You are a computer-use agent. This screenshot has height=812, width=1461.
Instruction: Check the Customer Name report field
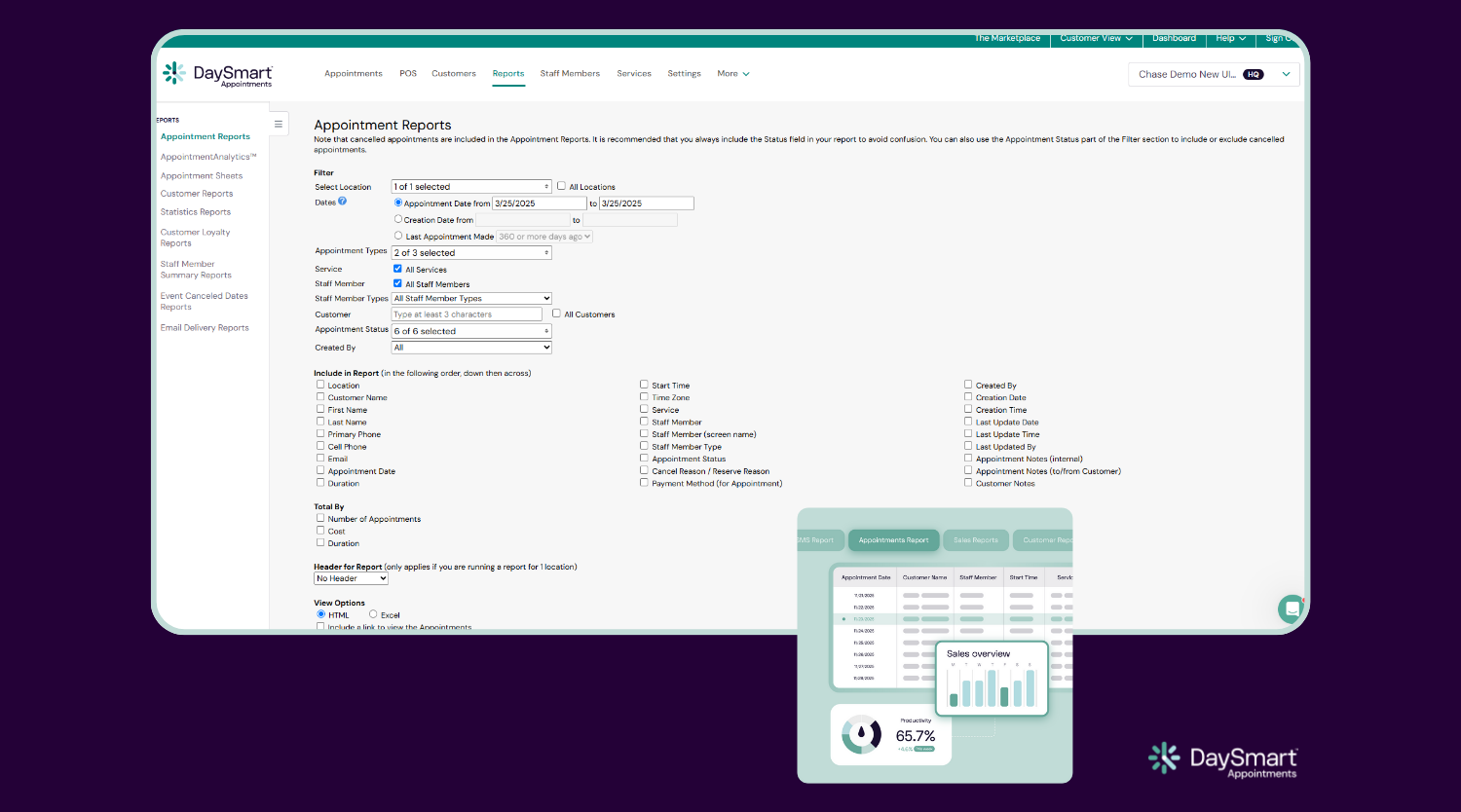coord(320,397)
